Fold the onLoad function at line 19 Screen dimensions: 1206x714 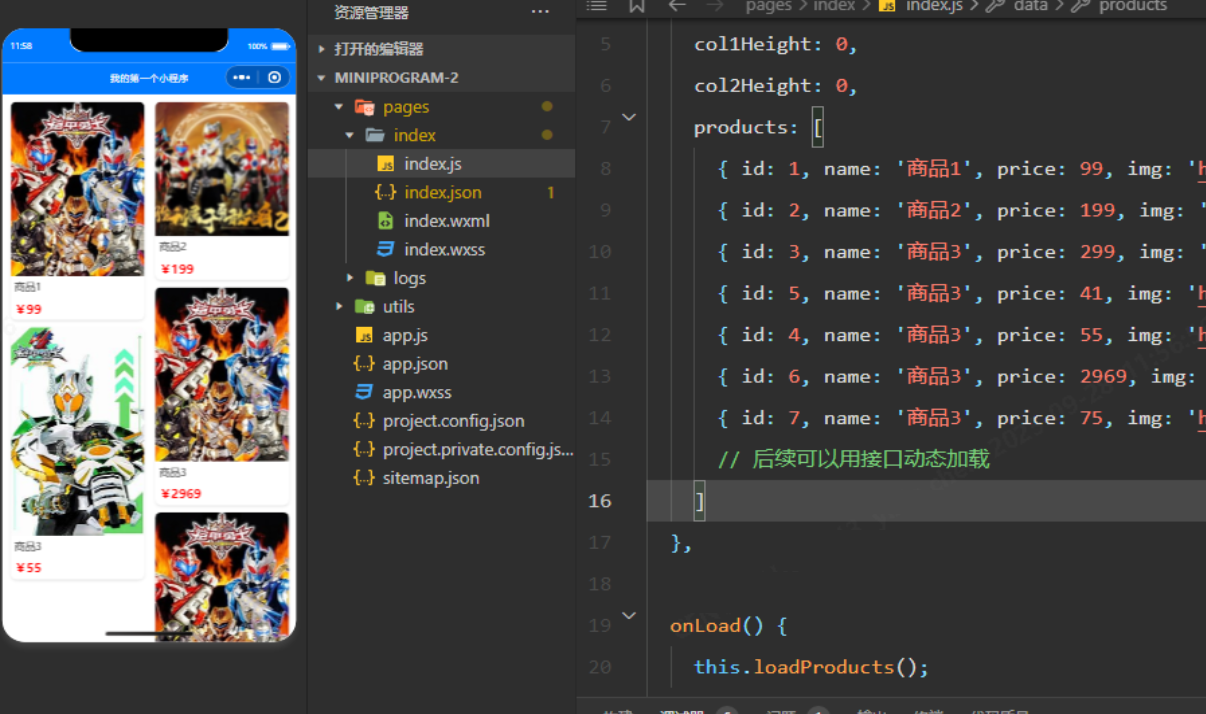629,616
